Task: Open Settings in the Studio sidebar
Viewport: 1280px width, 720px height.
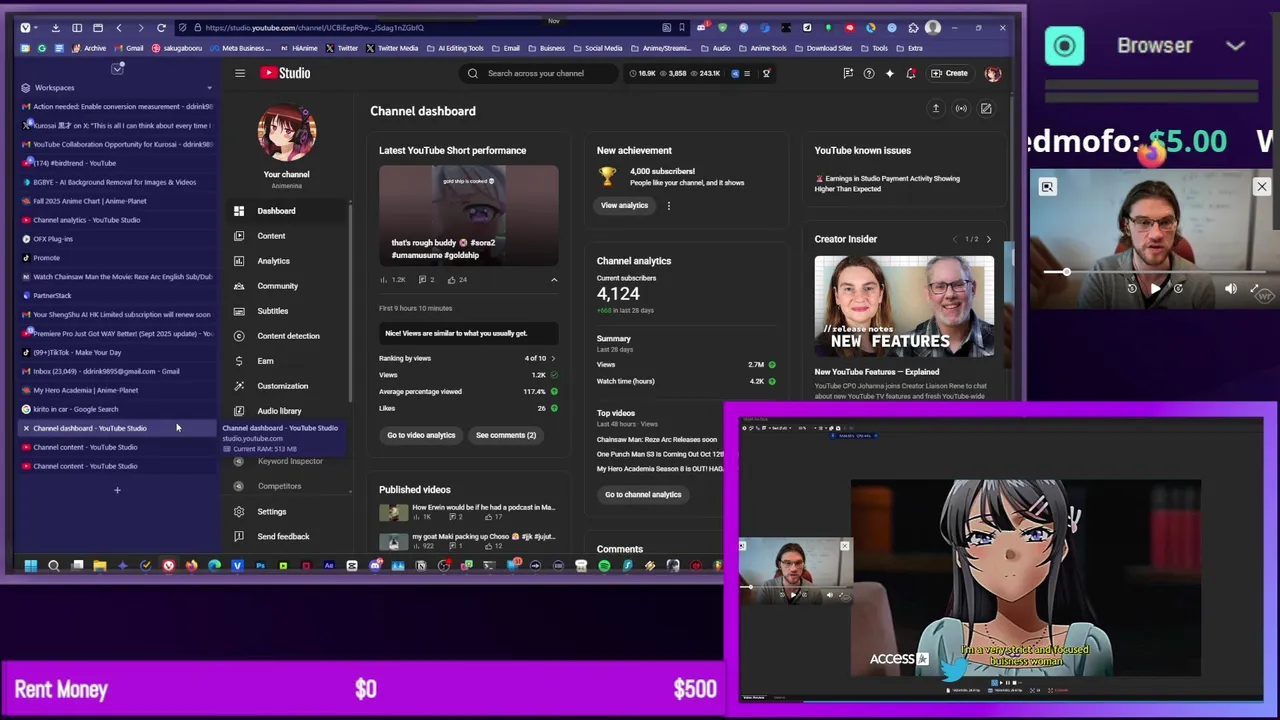Action: click(288, 512)
